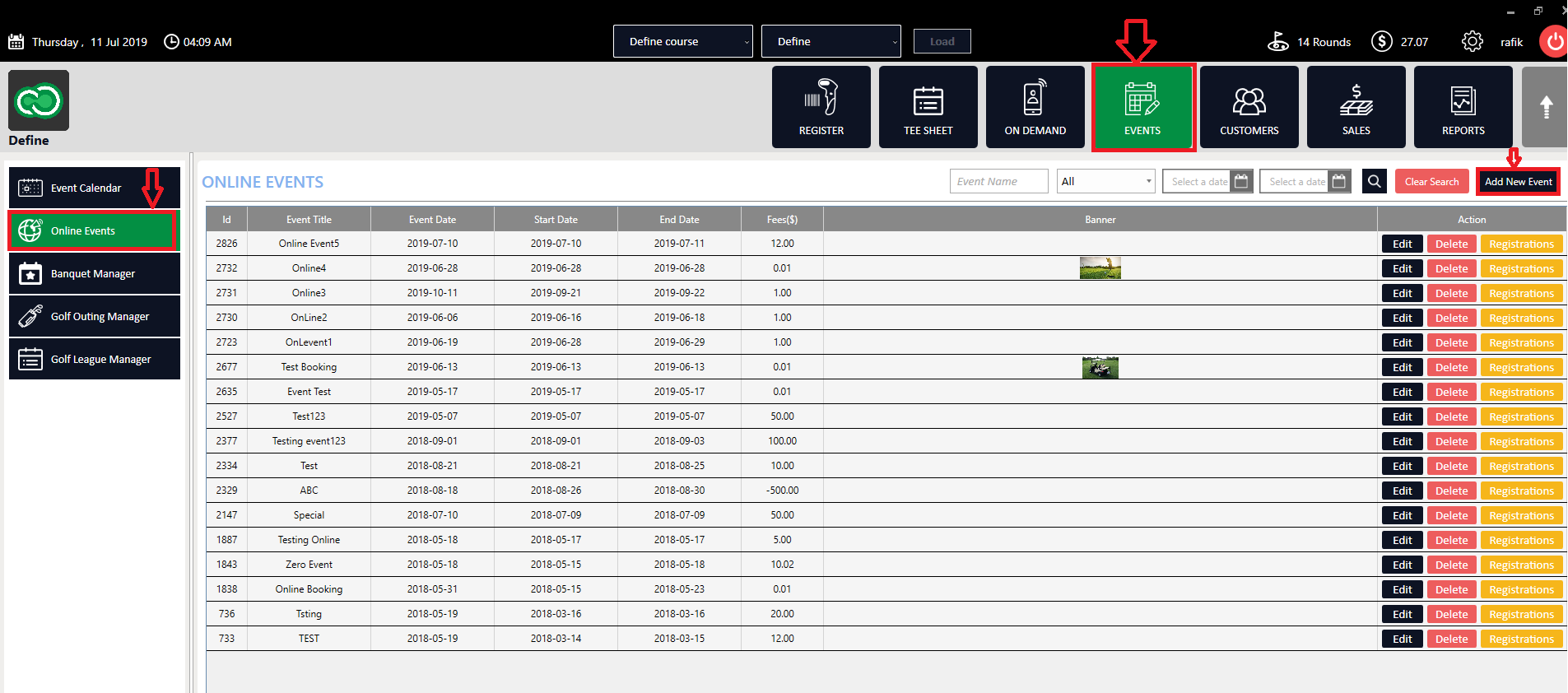The width and height of the screenshot is (1568, 693).
Task: Open Banquet Manager in the sidebar
Action: [95, 273]
